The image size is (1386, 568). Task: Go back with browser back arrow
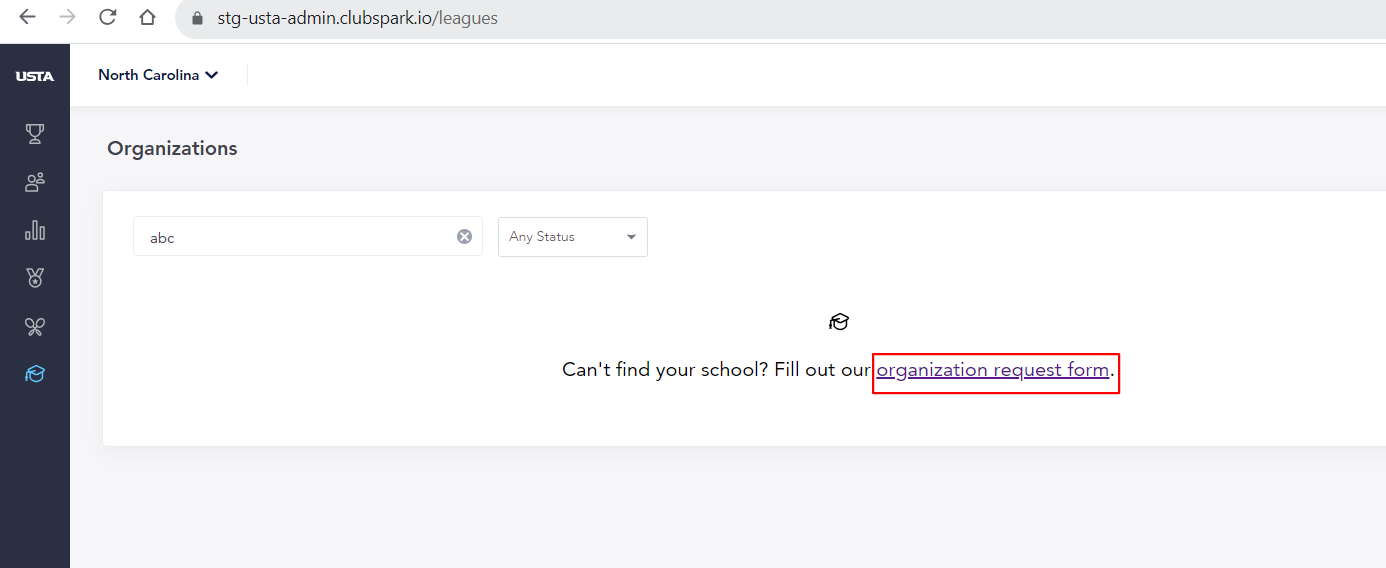(x=27, y=18)
